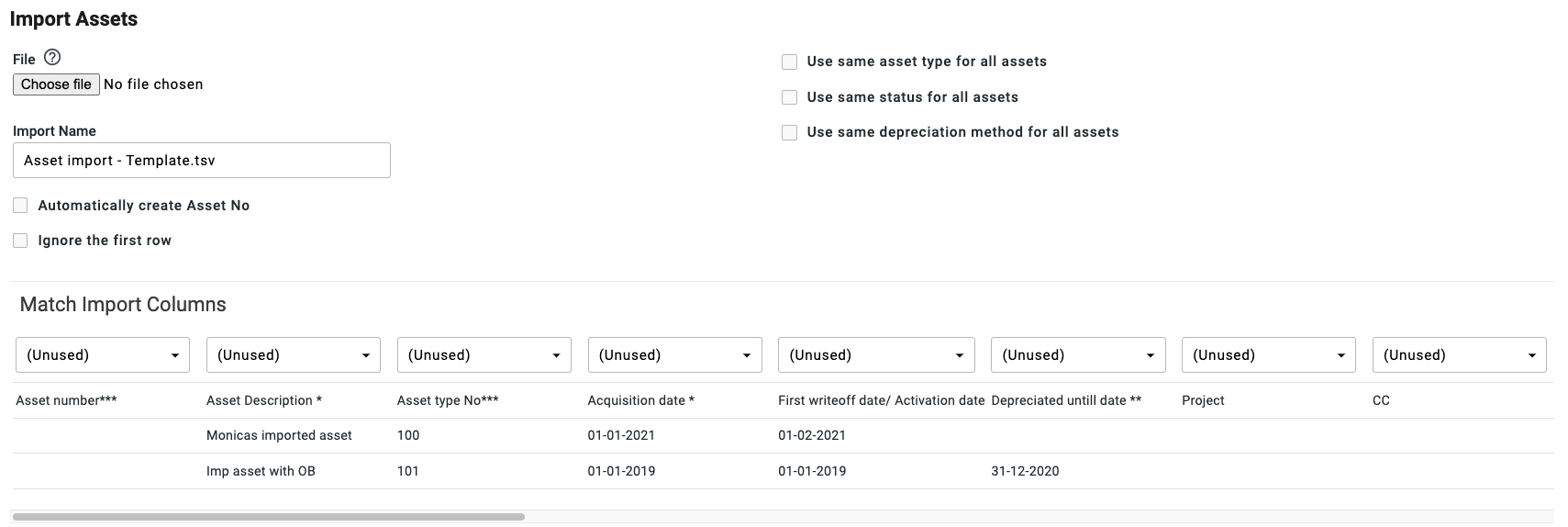The width and height of the screenshot is (1568, 527).
Task: Check the Ignore the first row option
Action: coord(20,241)
